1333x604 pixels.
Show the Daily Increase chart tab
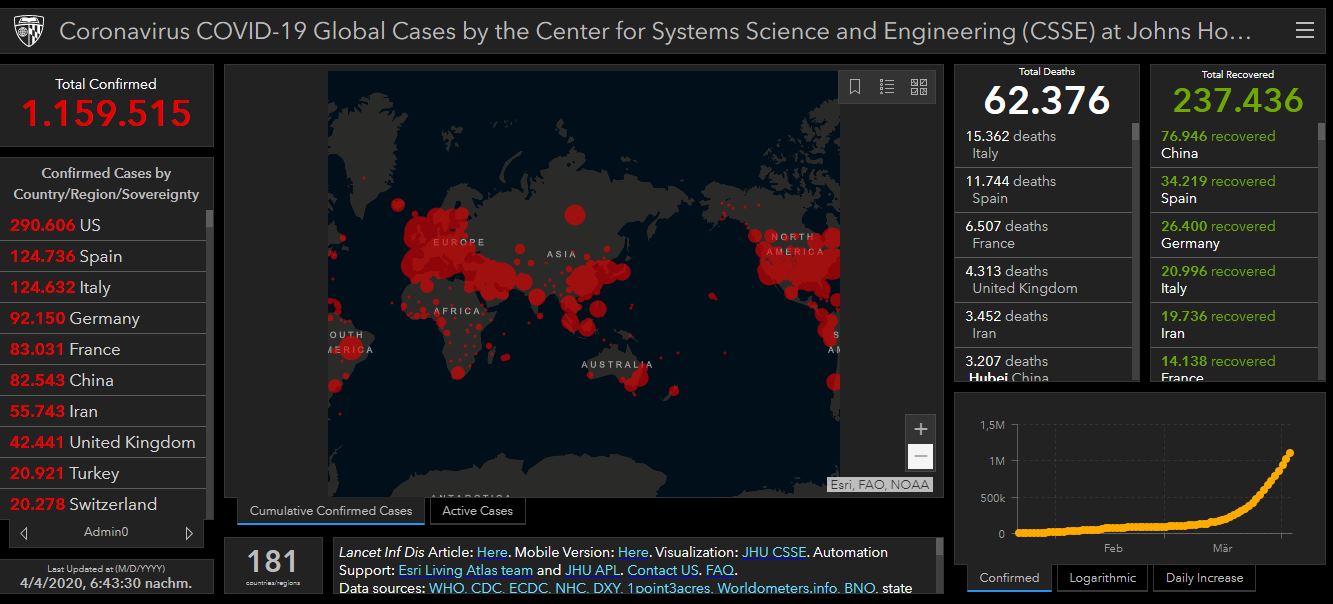tap(1204, 578)
